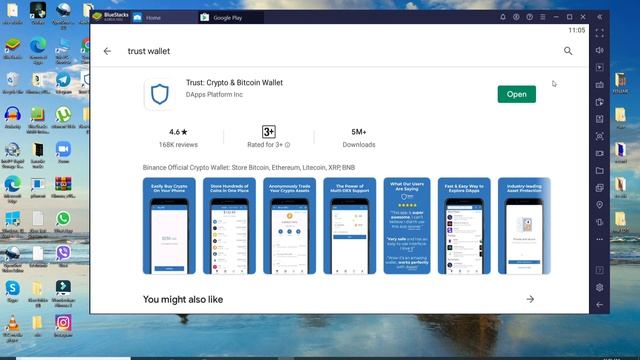Open the Fast & Easy Way to Explore DApps screenshot
Screen dimensions: 640x360
pyautogui.click(x=464, y=226)
